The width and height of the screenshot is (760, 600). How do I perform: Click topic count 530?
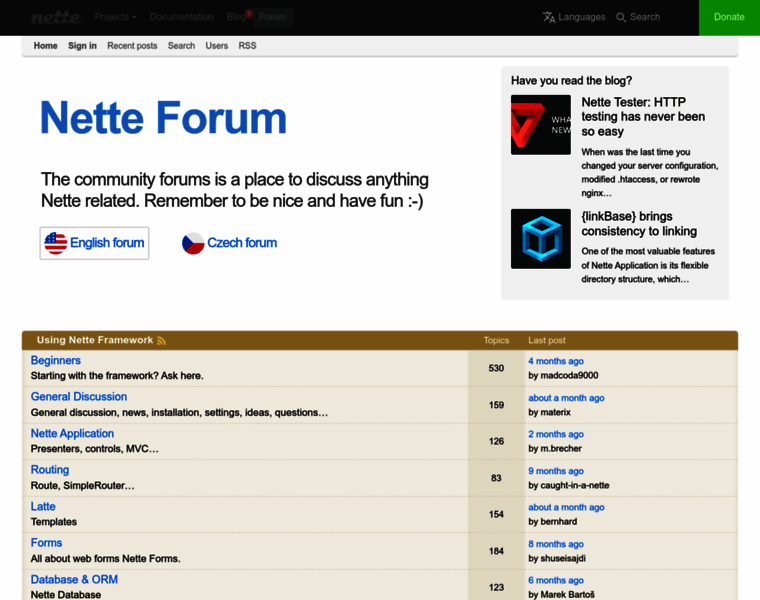pyautogui.click(x=496, y=368)
